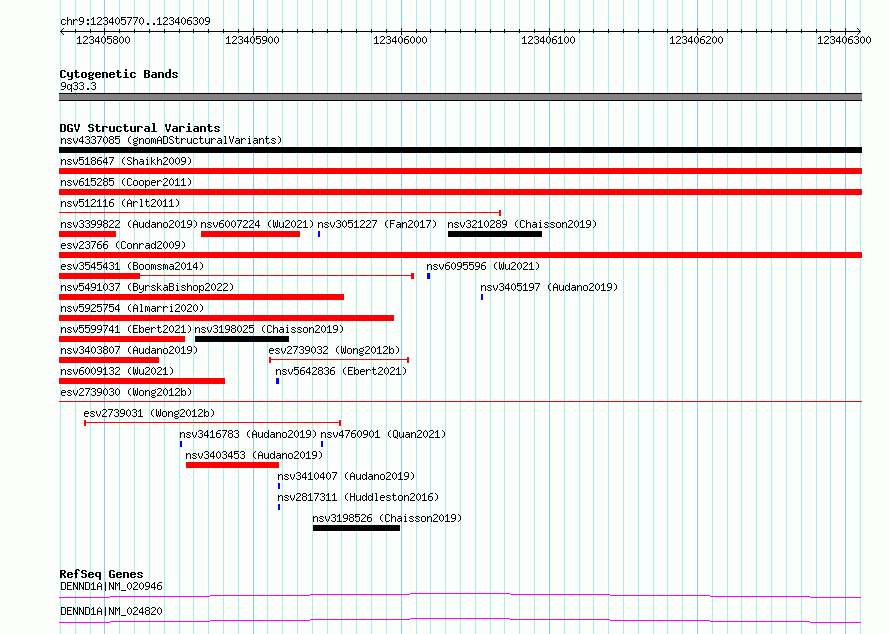Open esv23766 (Conrad2009) variant label
Screen dimensions: 890x634
coord(123,245)
